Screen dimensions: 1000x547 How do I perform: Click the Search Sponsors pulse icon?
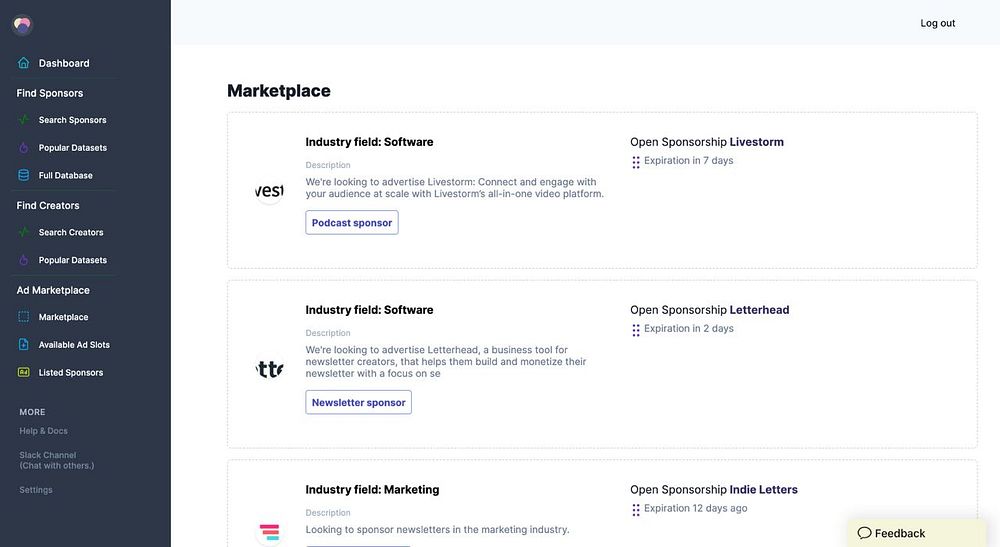[24, 119]
